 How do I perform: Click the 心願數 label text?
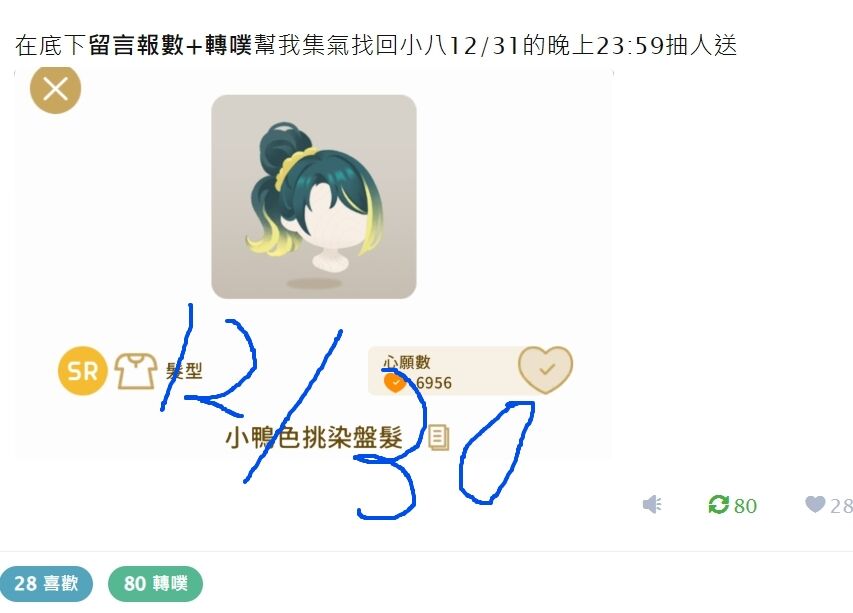[406, 362]
